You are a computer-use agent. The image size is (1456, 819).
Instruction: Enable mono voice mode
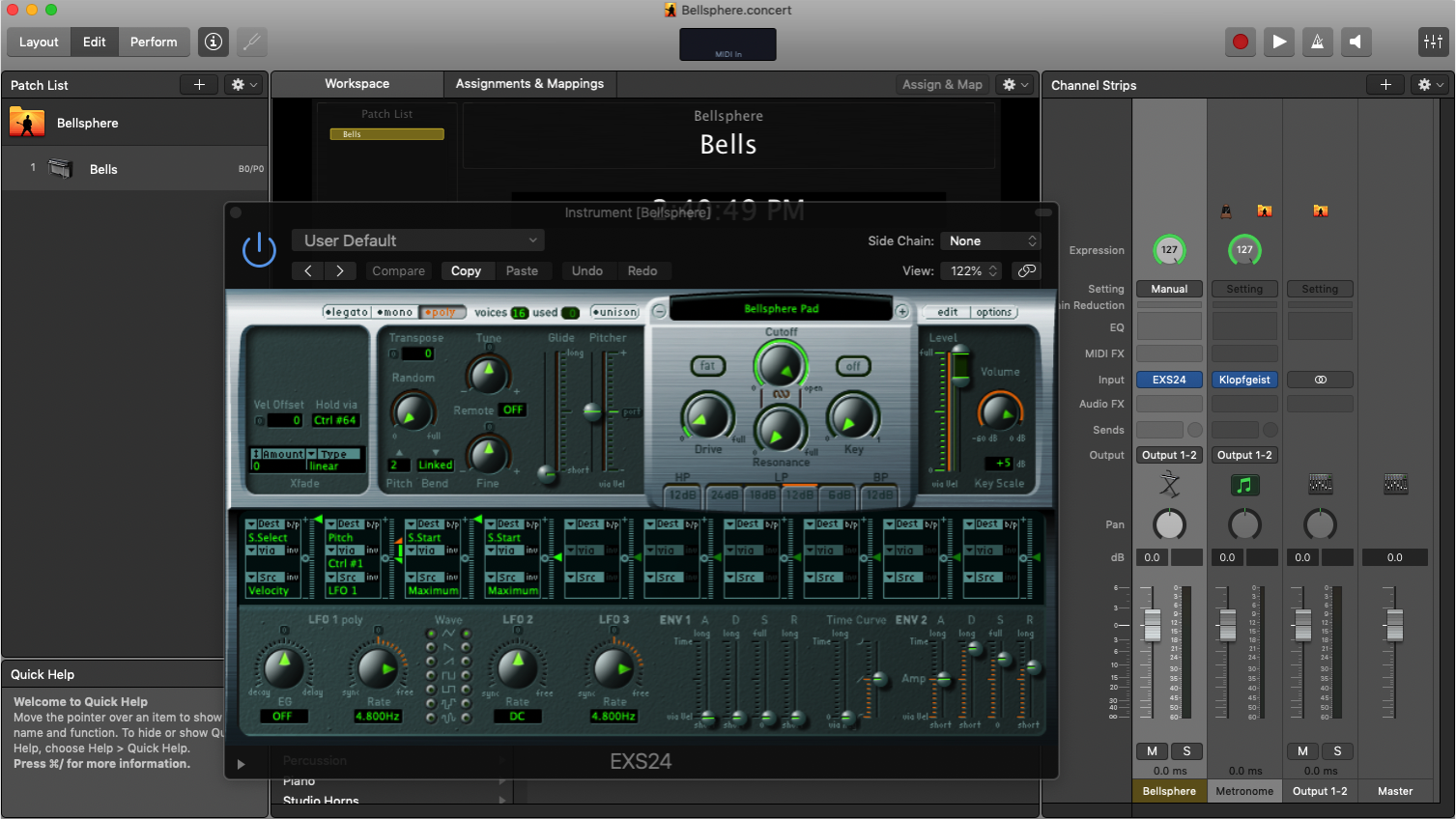point(395,312)
